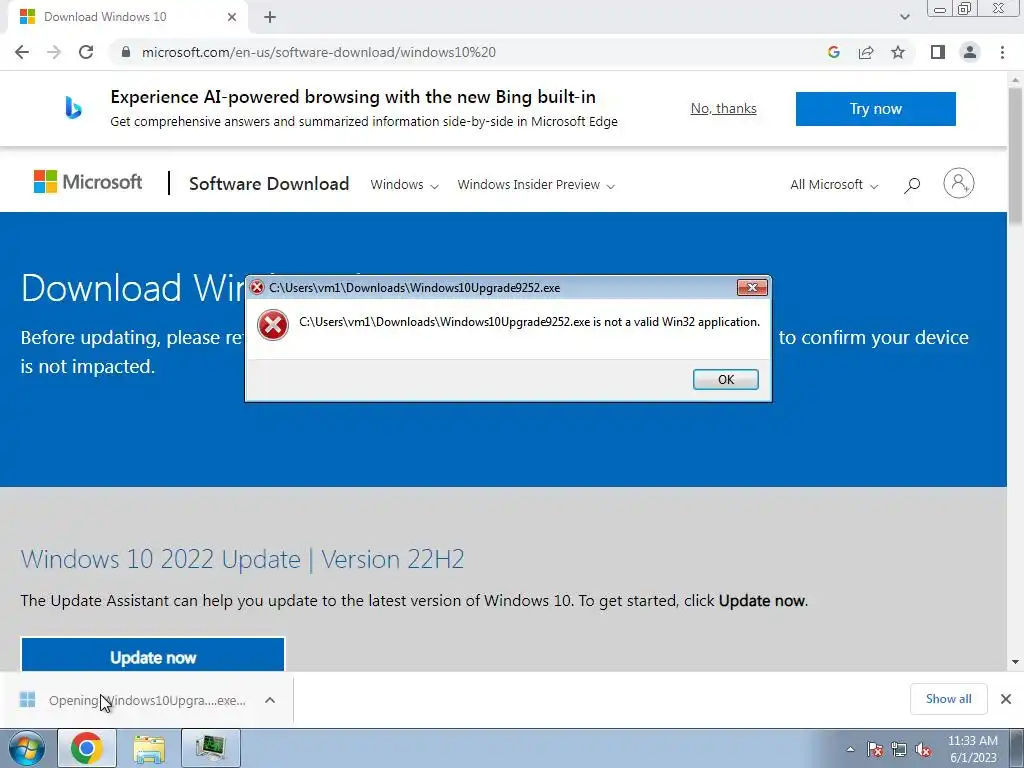The width and height of the screenshot is (1024, 768).
Task: Click the Bing logo in banner
Action: click(x=73, y=108)
